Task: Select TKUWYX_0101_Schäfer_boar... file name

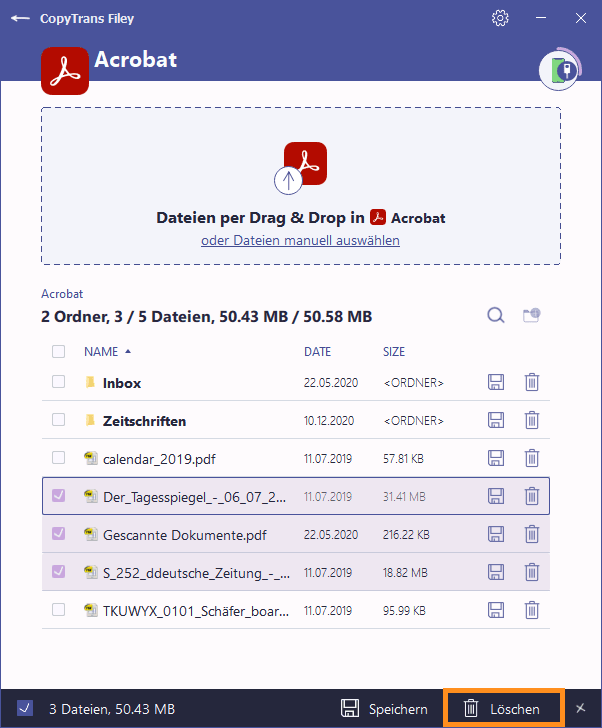Action: (x=196, y=611)
